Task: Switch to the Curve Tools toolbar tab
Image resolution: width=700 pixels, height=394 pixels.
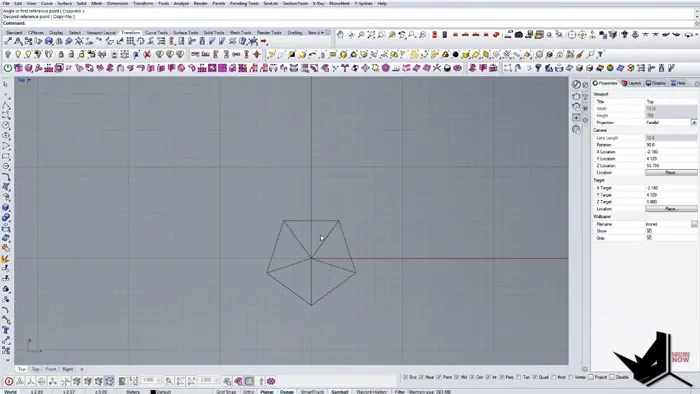Action: click(156, 33)
